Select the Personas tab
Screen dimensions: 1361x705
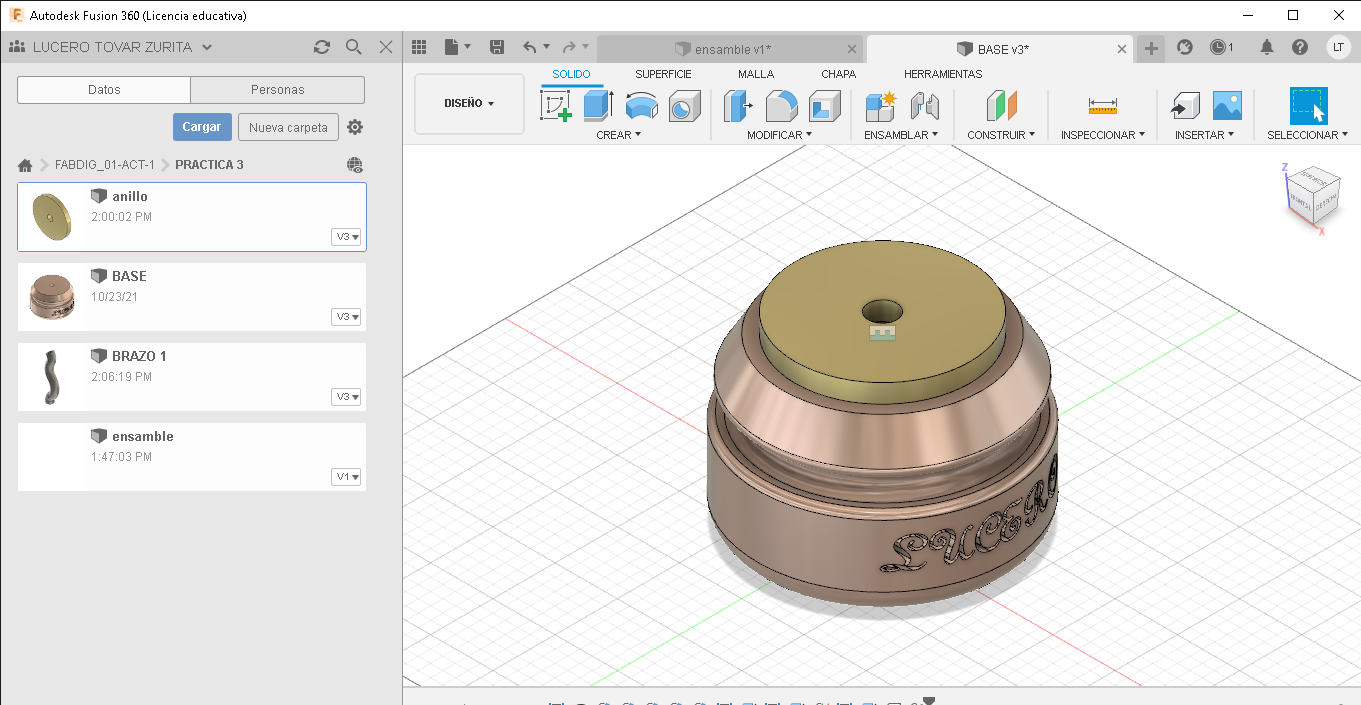tap(278, 90)
